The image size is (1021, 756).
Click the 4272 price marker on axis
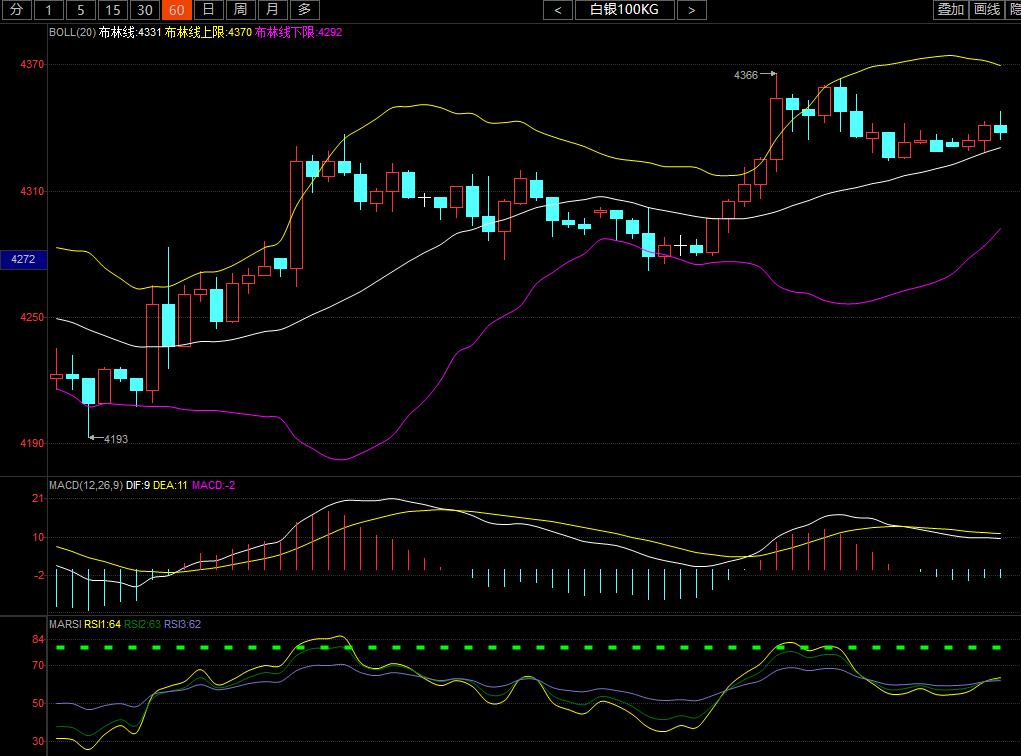(x=22, y=259)
